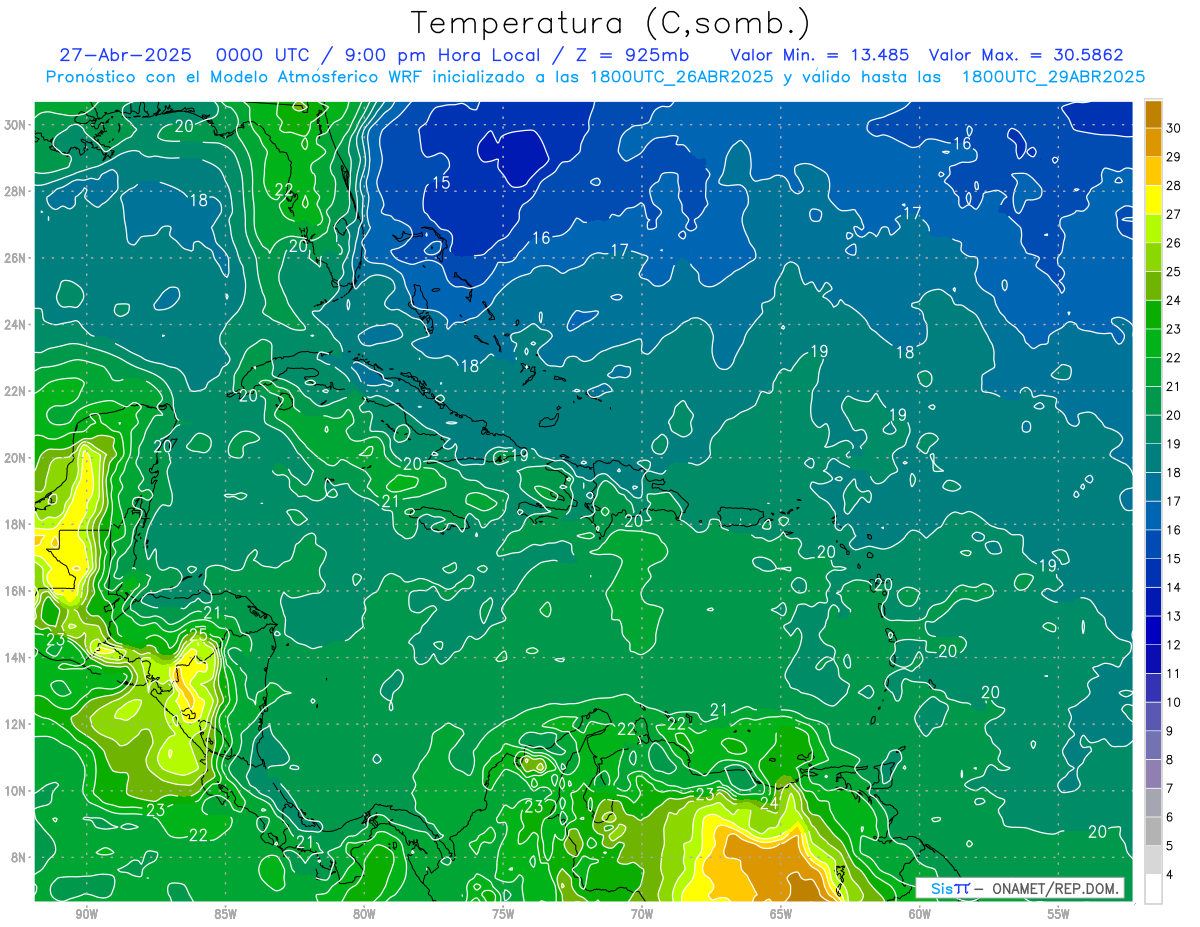This screenshot has height=927, width=1200.
Task: Click contour label 24 over Venezuela
Action: 769,803
